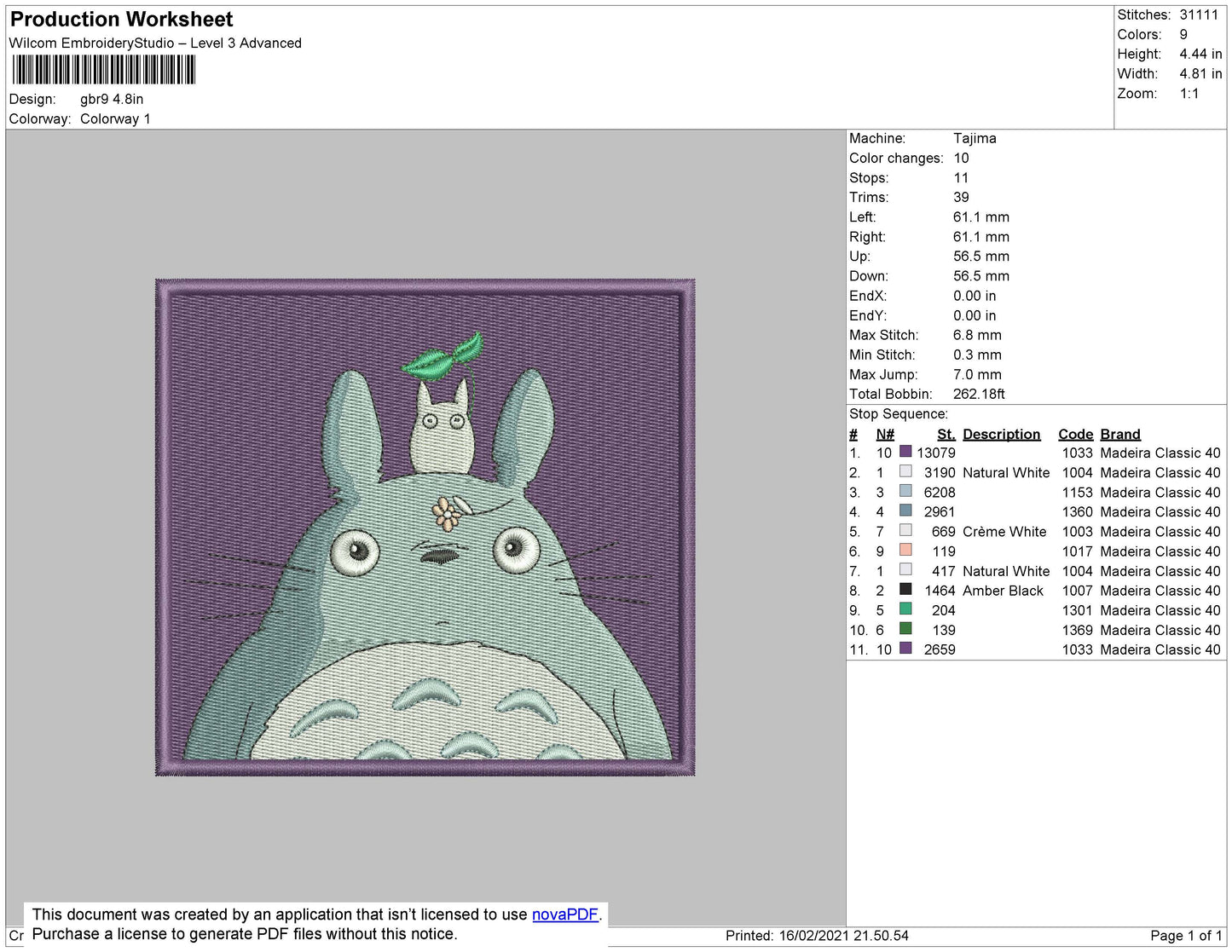
Task: Select the light blue swatch for thread 1153
Action: (x=905, y=492)
